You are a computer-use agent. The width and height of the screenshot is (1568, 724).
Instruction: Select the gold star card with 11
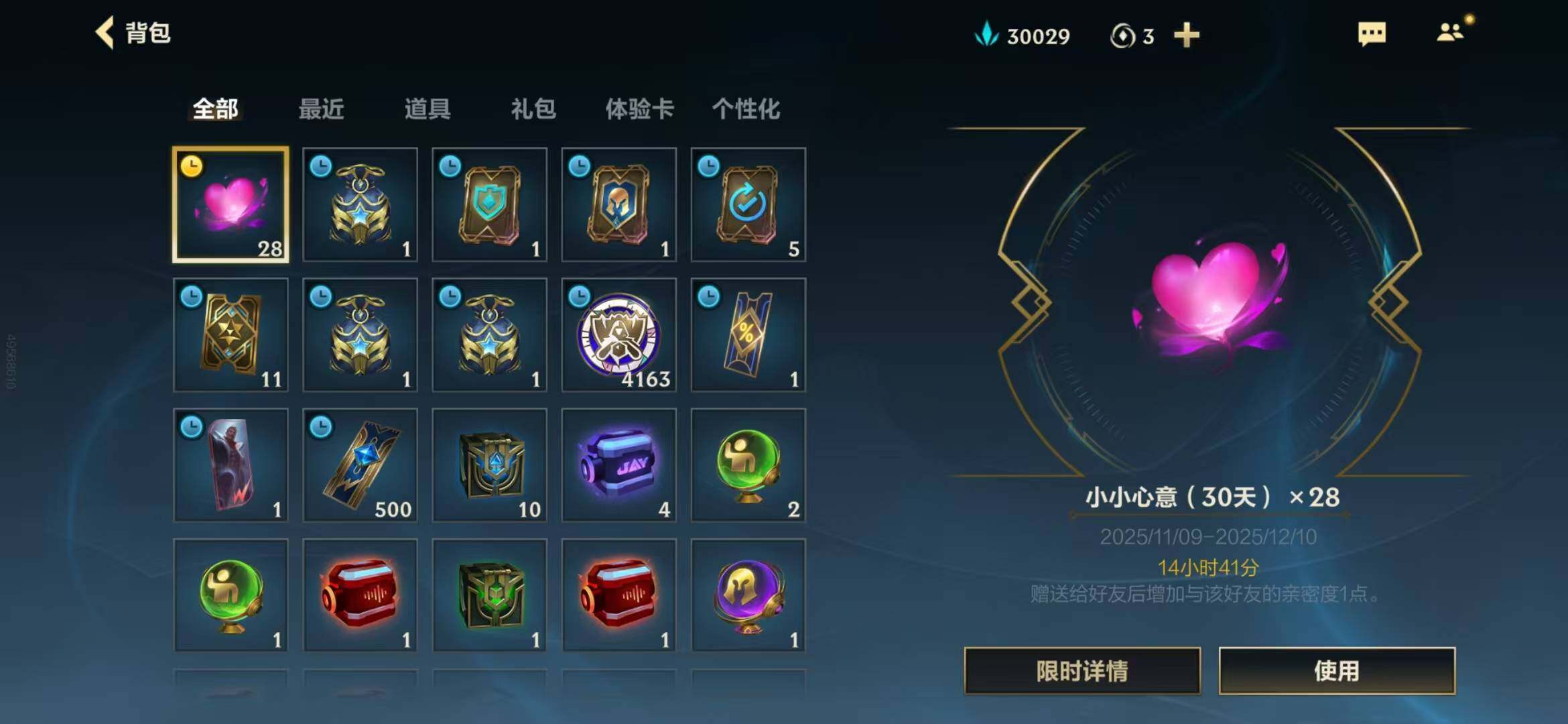(231, 335)
